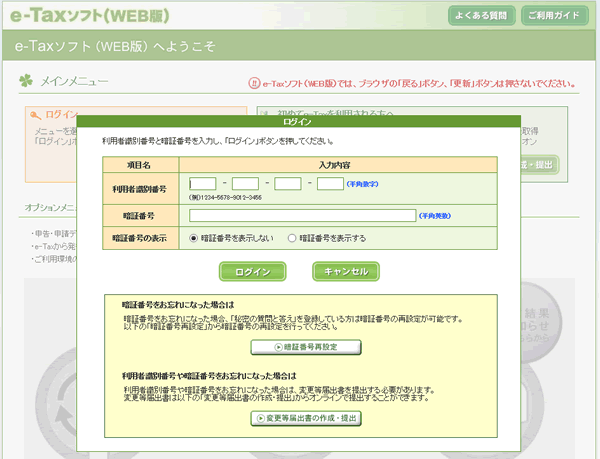Image resolution: width=600 pixels, height=459 pixels.
Task: Focus the second 利用者識別番号 box
Action: point(245,184)
